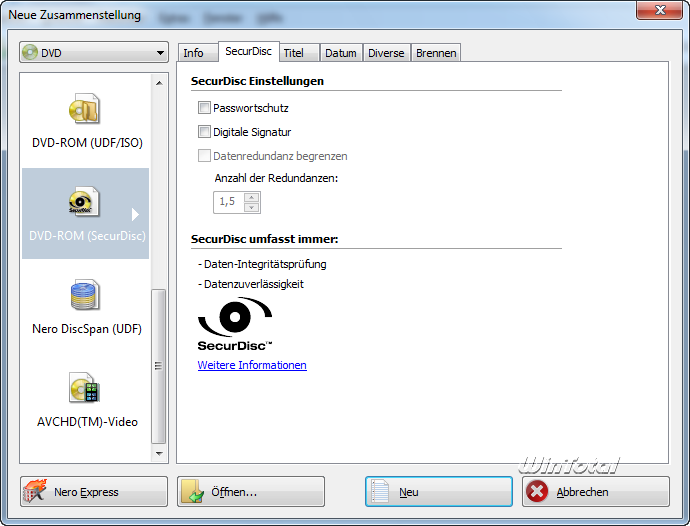Increase the Redundanzen spinner value

point(251,197)
